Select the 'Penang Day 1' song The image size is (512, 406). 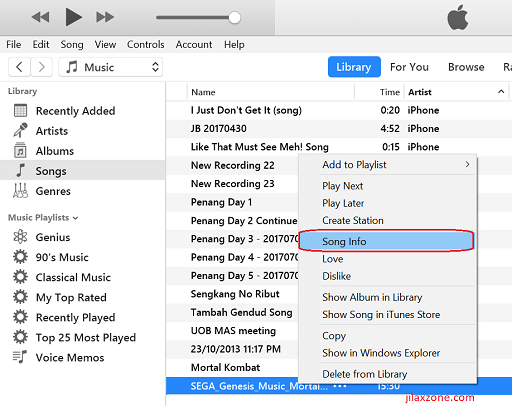pos(221,202)
